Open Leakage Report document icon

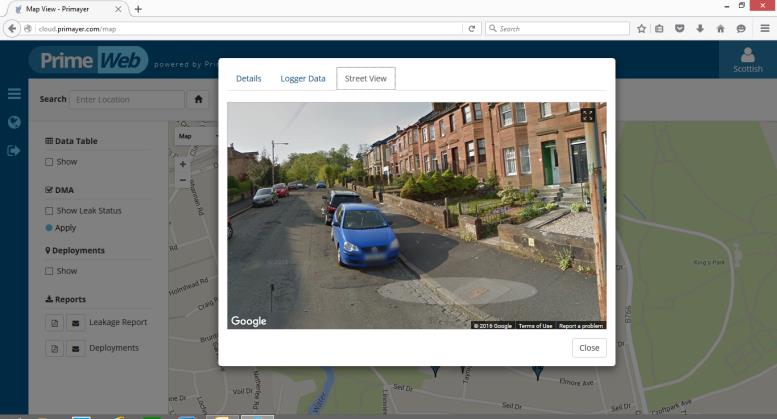[55, 323]
